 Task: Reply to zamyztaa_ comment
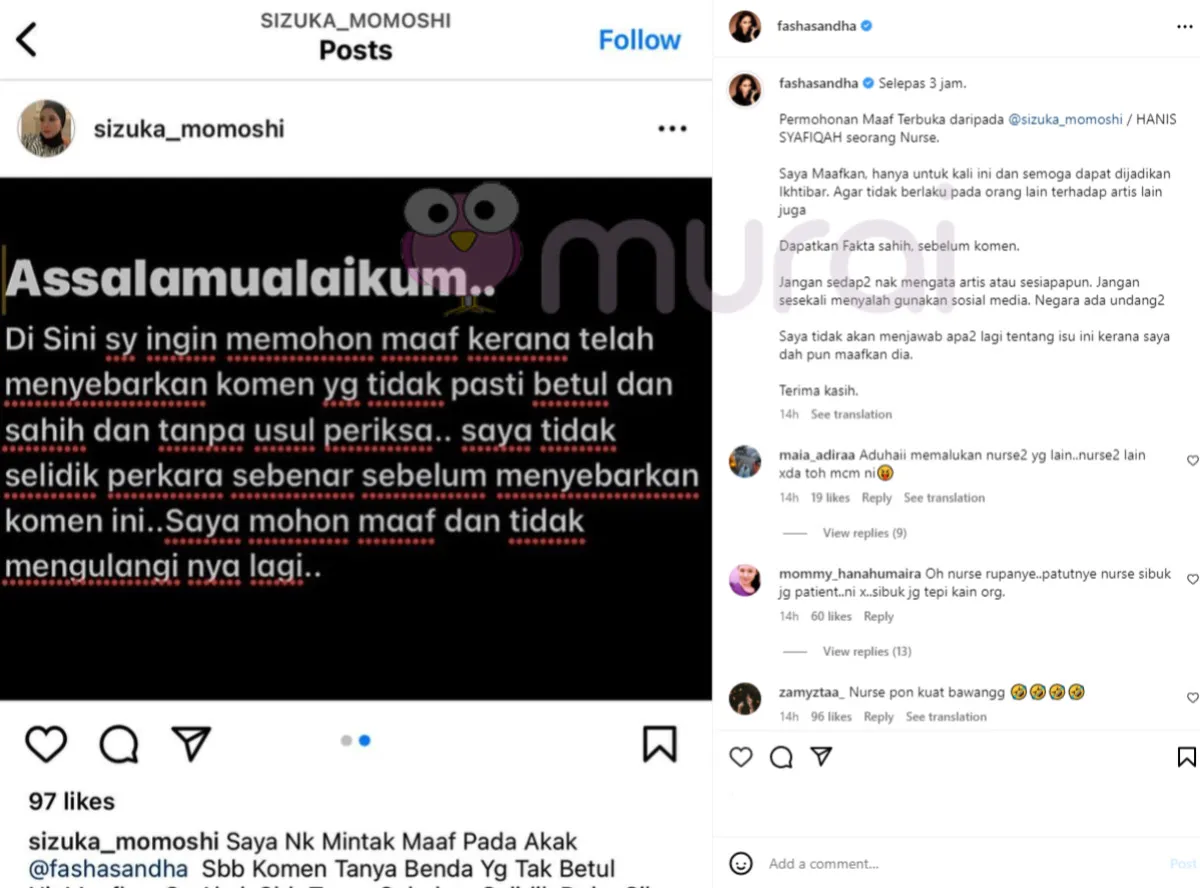click(878, 717)
